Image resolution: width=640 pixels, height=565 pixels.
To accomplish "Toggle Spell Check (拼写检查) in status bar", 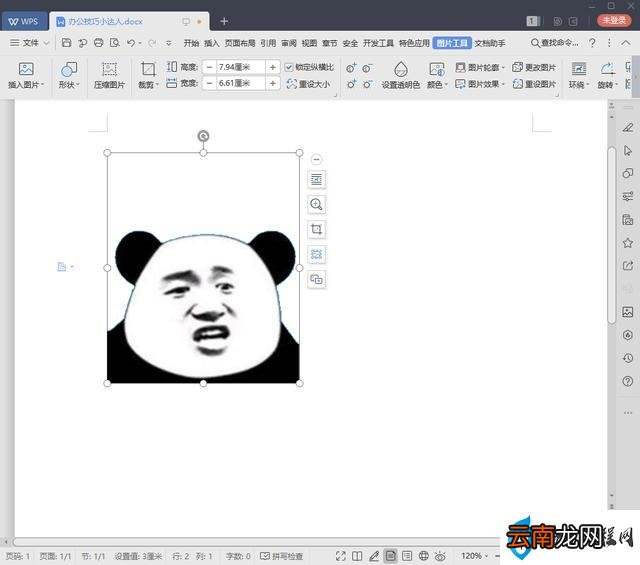I will (282, 556).
